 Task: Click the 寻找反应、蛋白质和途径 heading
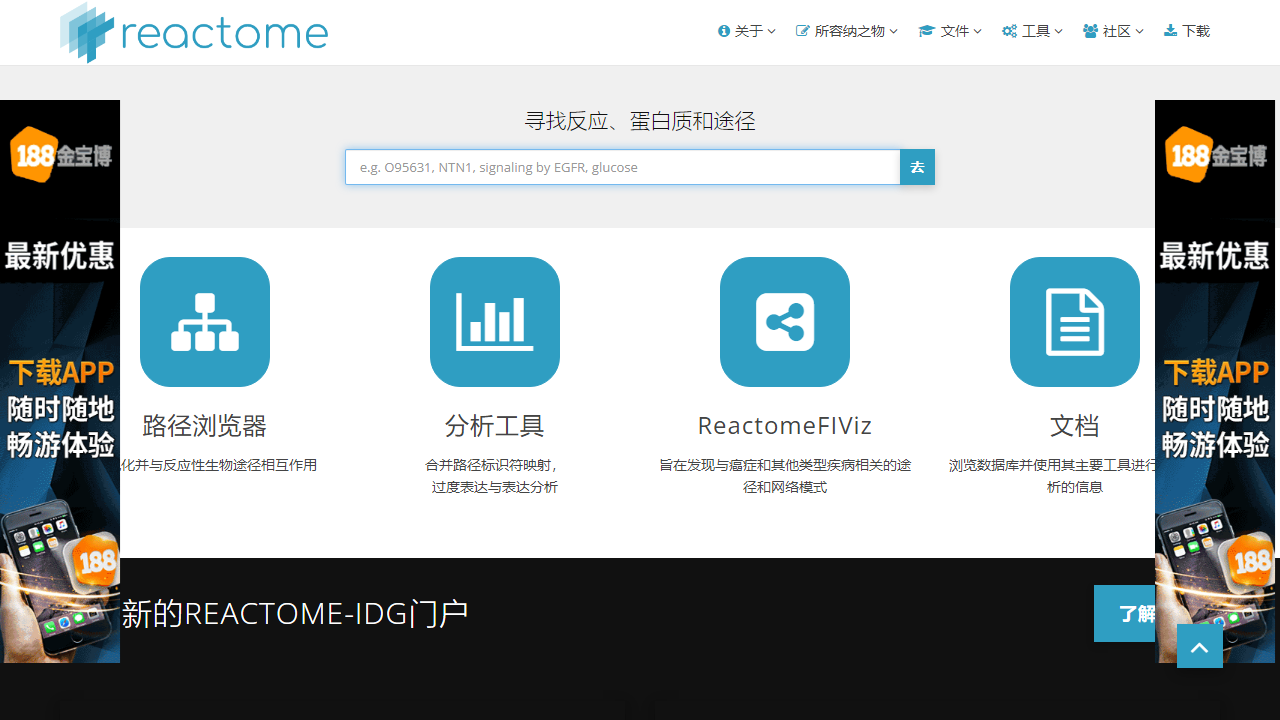tap(640, 121)
